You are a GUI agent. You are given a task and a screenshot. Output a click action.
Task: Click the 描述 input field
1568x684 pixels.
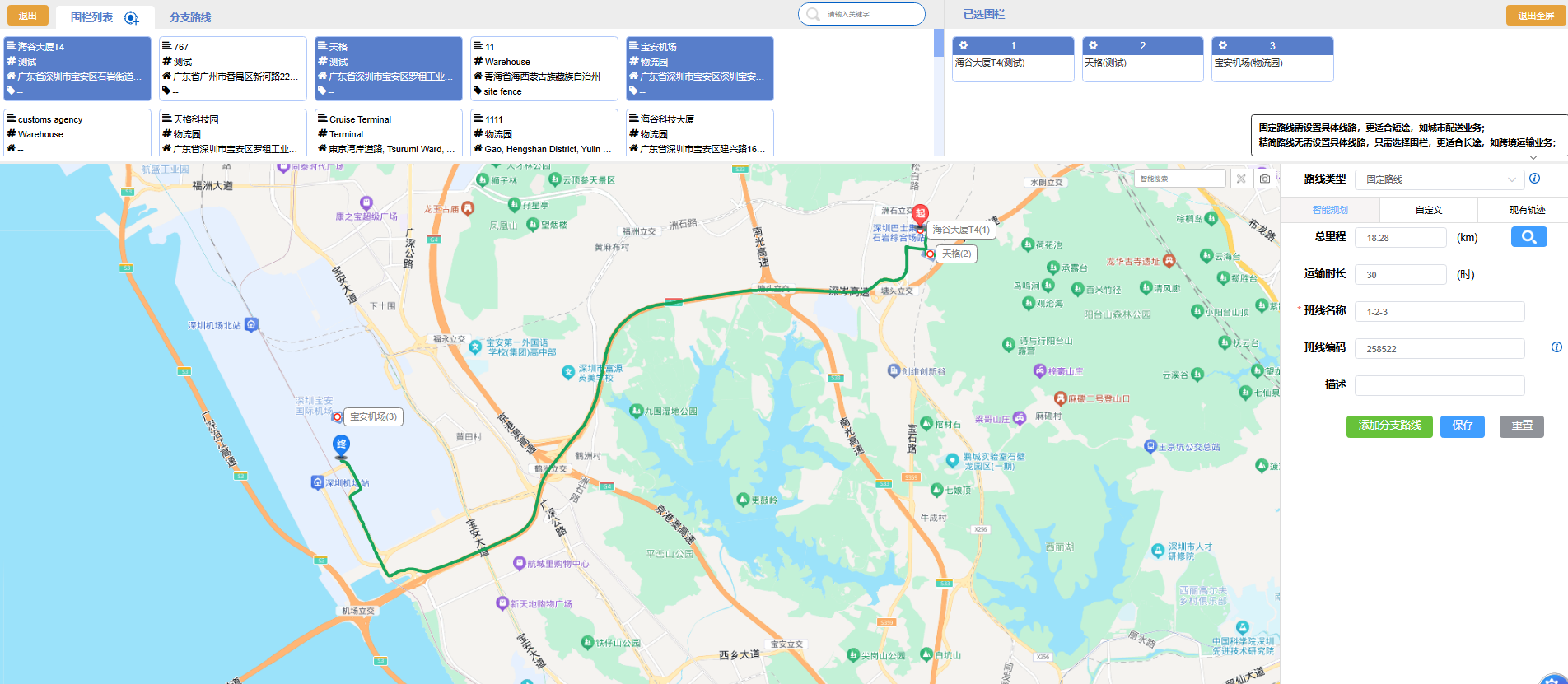(1439, 385)
